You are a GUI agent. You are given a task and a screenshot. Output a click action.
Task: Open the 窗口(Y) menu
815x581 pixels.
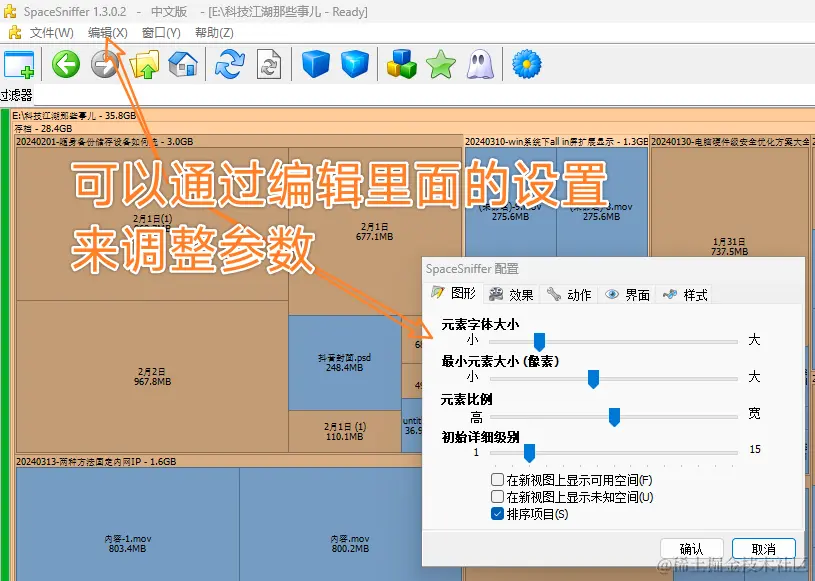click(x=161, y=33)
